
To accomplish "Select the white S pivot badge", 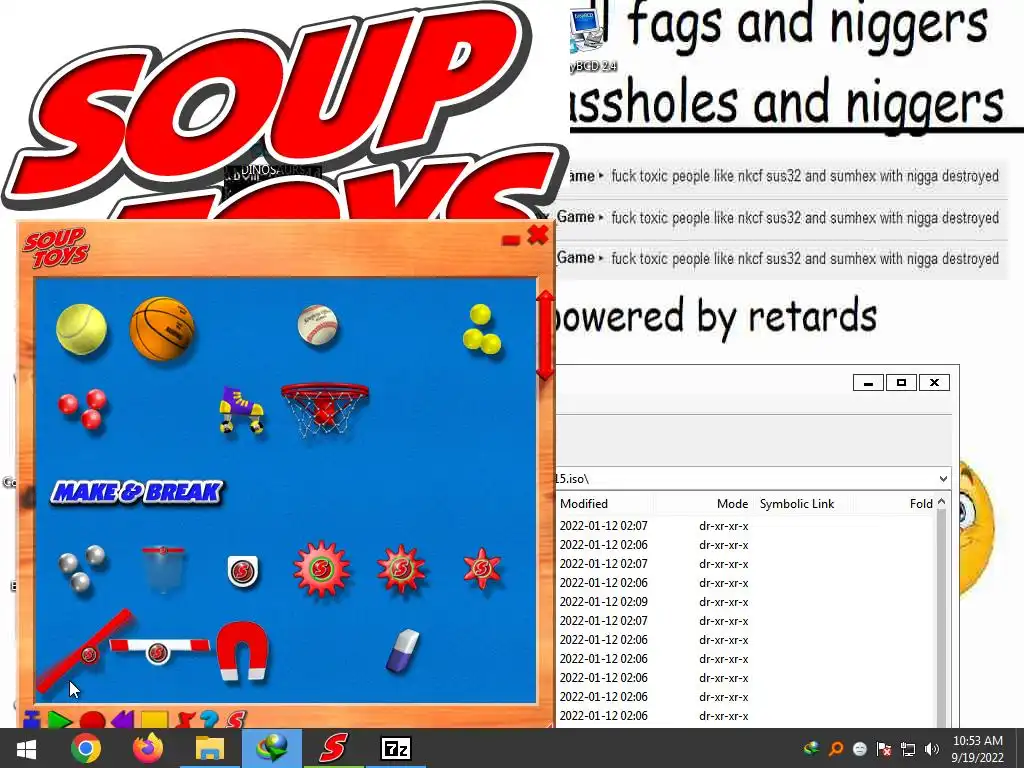I will (242, 571).
